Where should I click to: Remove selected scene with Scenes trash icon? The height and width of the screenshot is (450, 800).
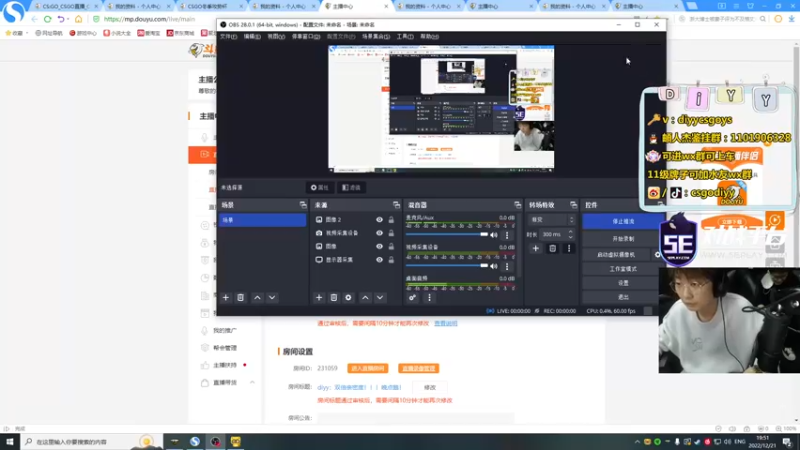click(240, 297)
